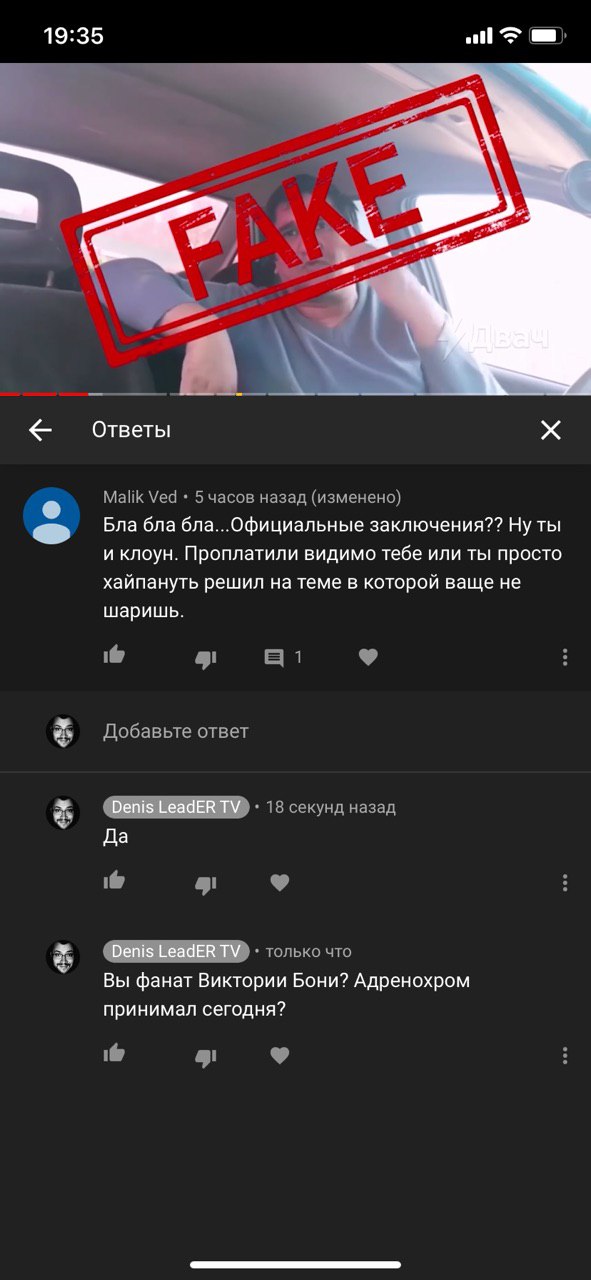Dislike the reply saying Да

[x=205, y=884]
